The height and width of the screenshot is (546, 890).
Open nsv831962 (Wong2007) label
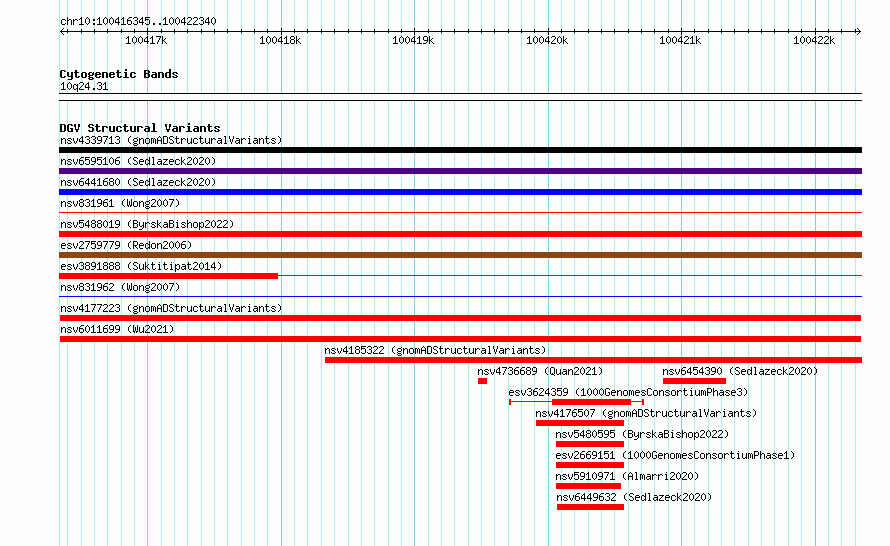(120, 287)
